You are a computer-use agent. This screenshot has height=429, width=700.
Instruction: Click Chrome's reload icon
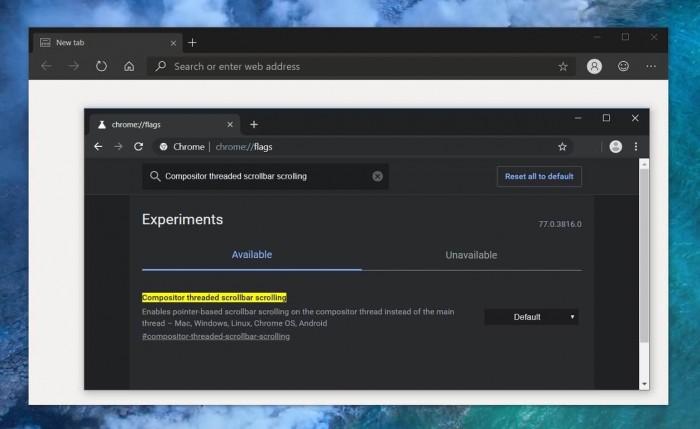tap(138, 146)
